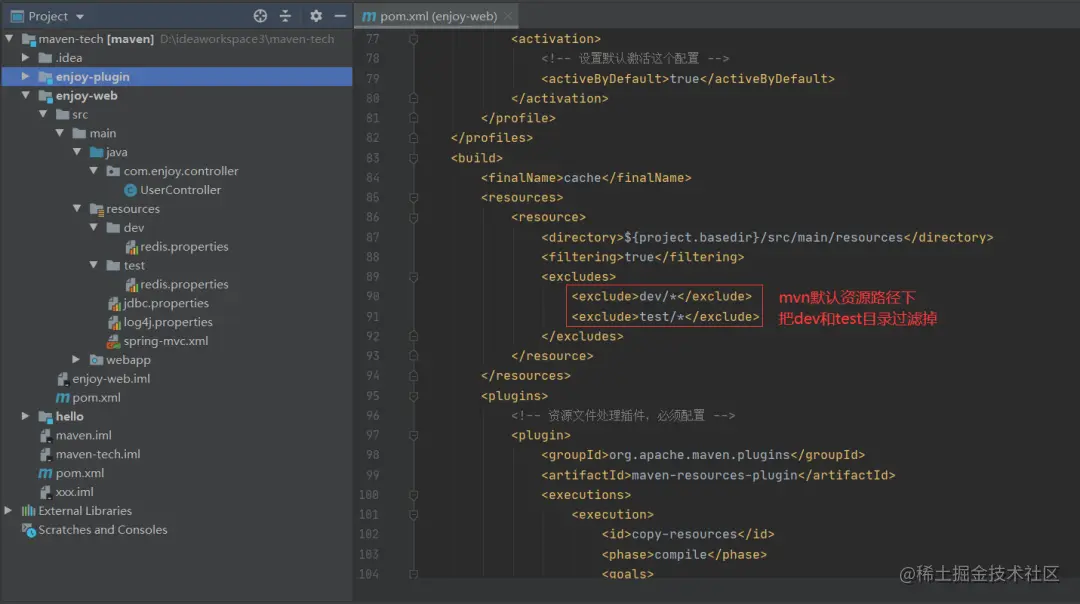Toggle fold marker at line 86 resource
The width and height of the screenshot is (1080, 604).
[413, 218]
